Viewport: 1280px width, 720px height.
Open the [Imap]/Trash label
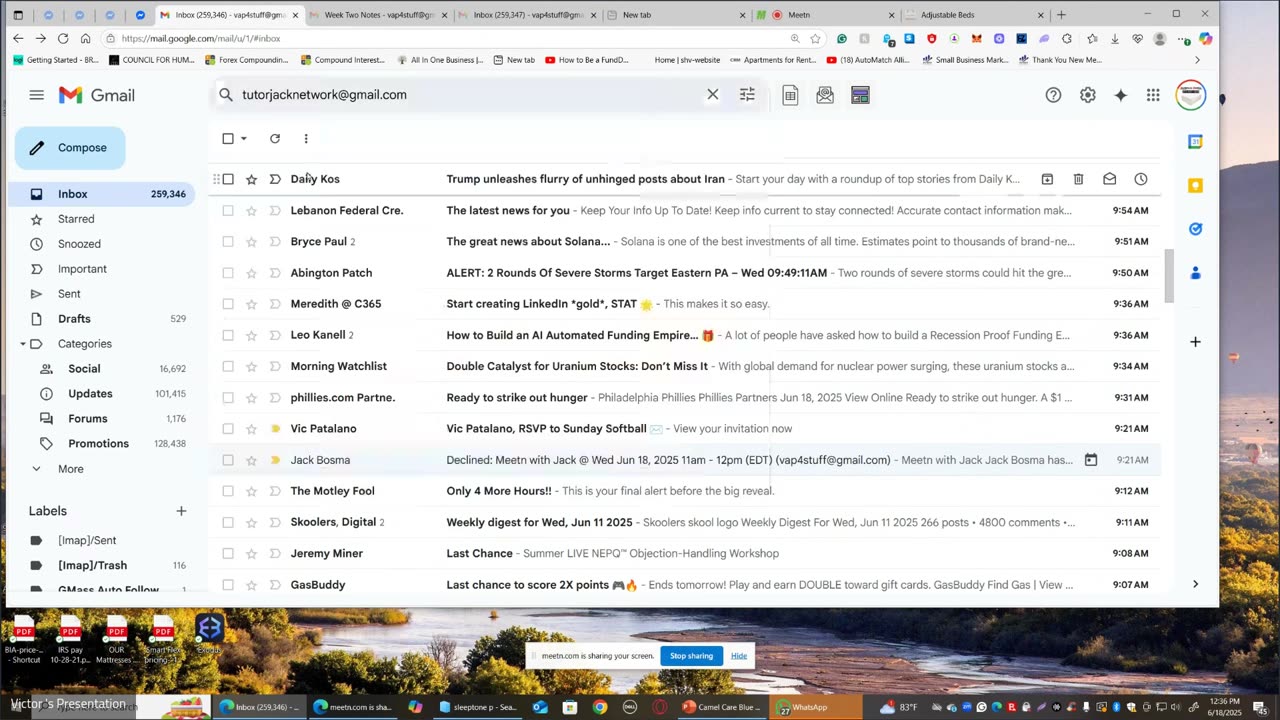click(92, 565)
